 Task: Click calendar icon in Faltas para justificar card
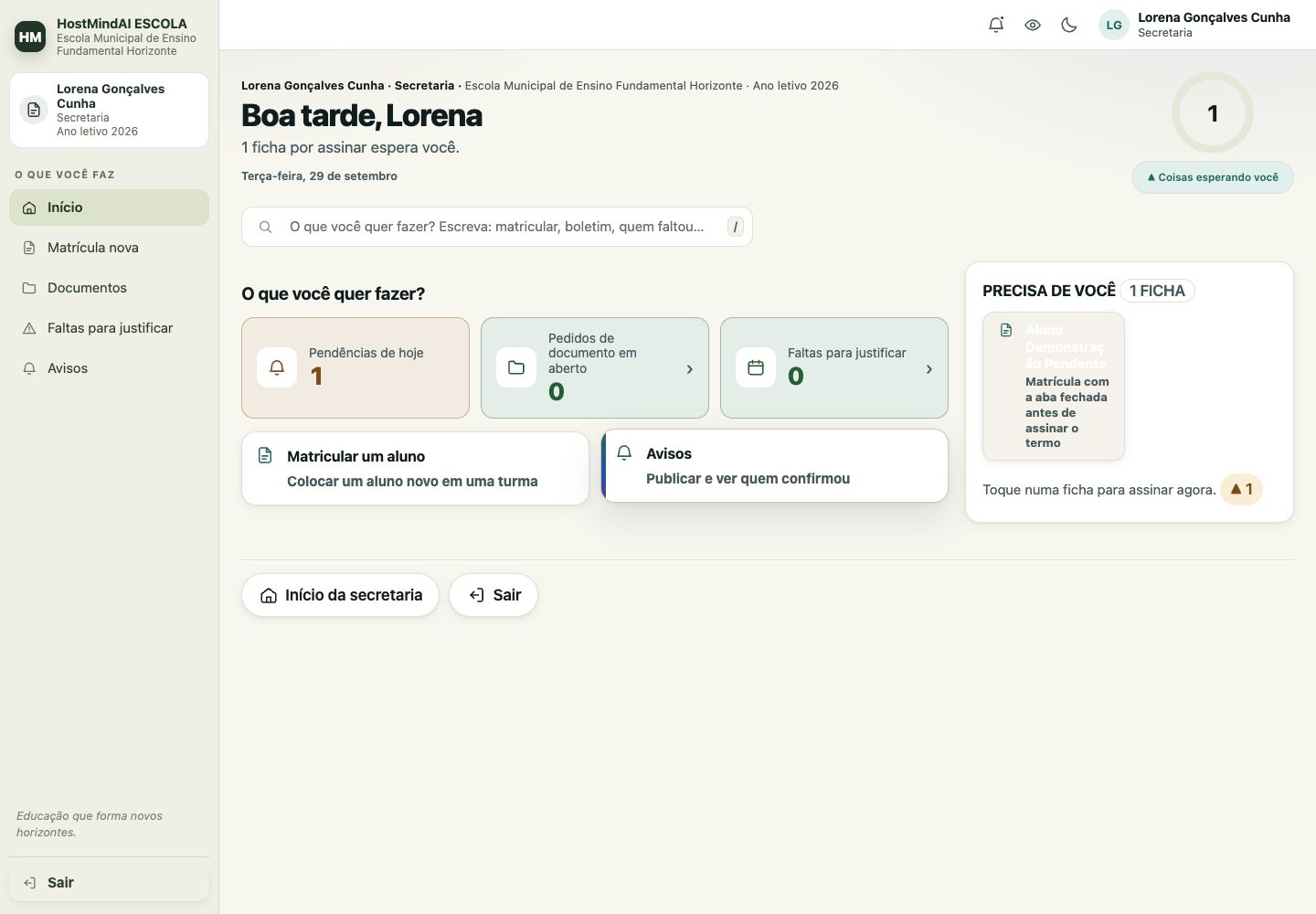point(756,367)
